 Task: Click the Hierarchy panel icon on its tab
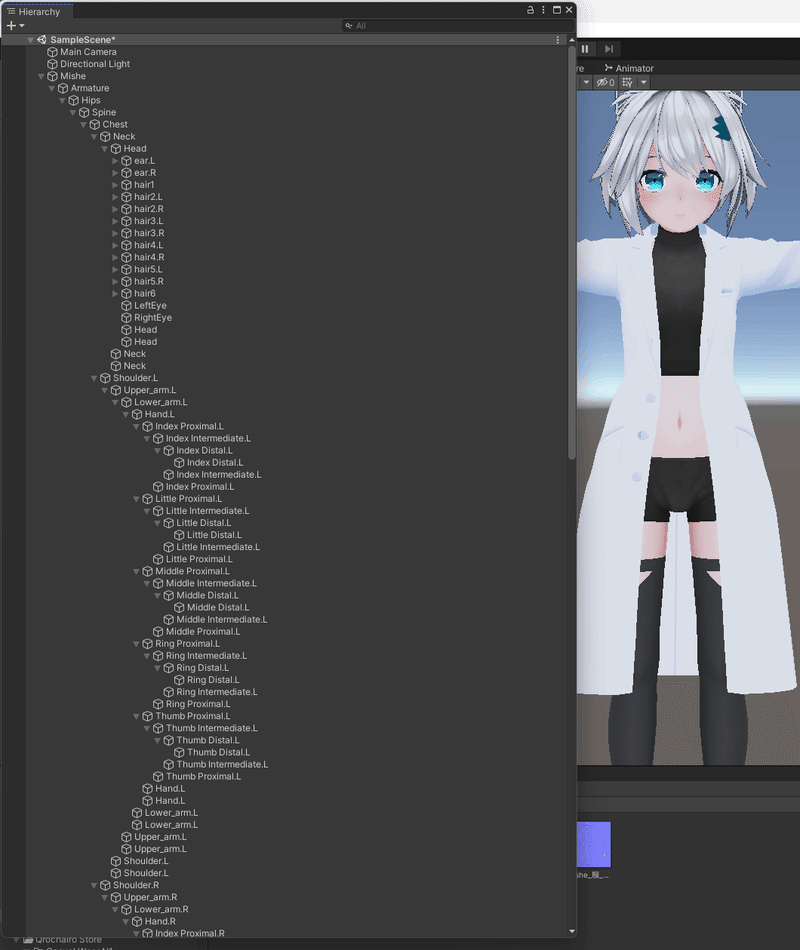11,11
